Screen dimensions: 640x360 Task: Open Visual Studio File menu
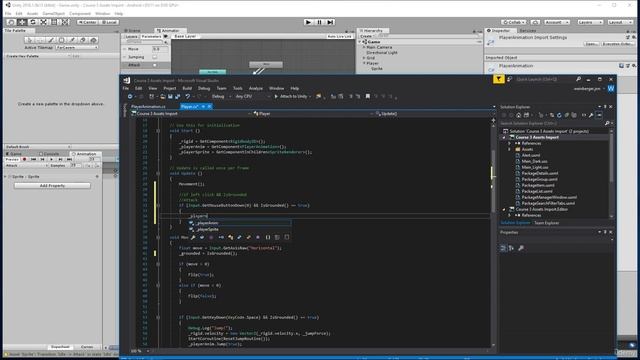(126, 88)
